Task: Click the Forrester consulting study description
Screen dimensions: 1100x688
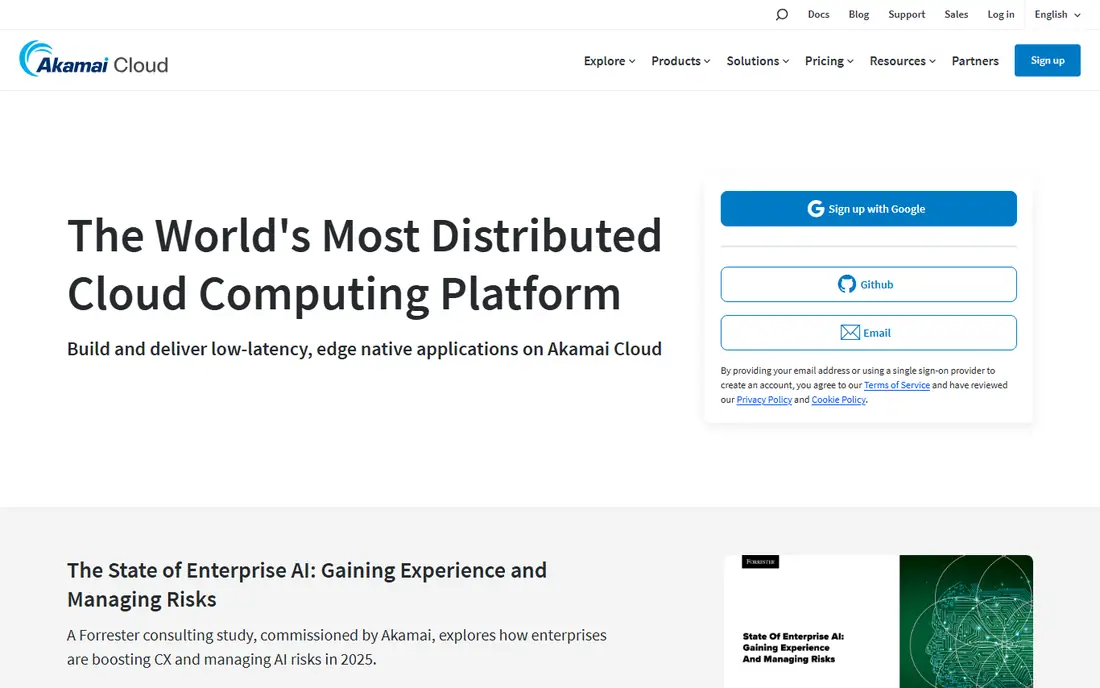Action: click(x=337, y=647)
